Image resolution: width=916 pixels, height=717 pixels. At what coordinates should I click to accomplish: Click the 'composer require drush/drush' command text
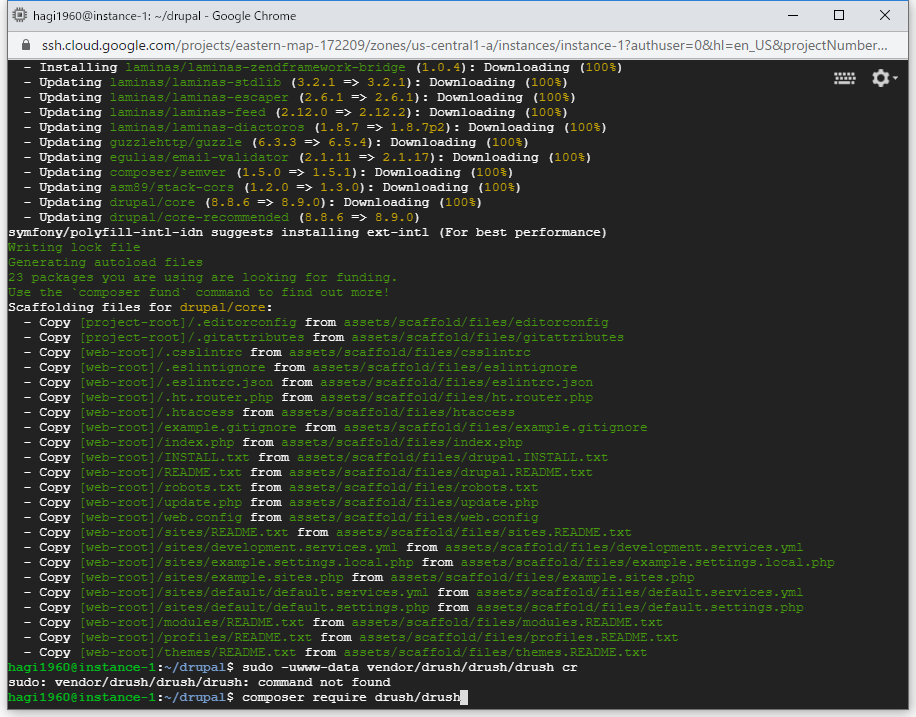(x=351, y=697)
